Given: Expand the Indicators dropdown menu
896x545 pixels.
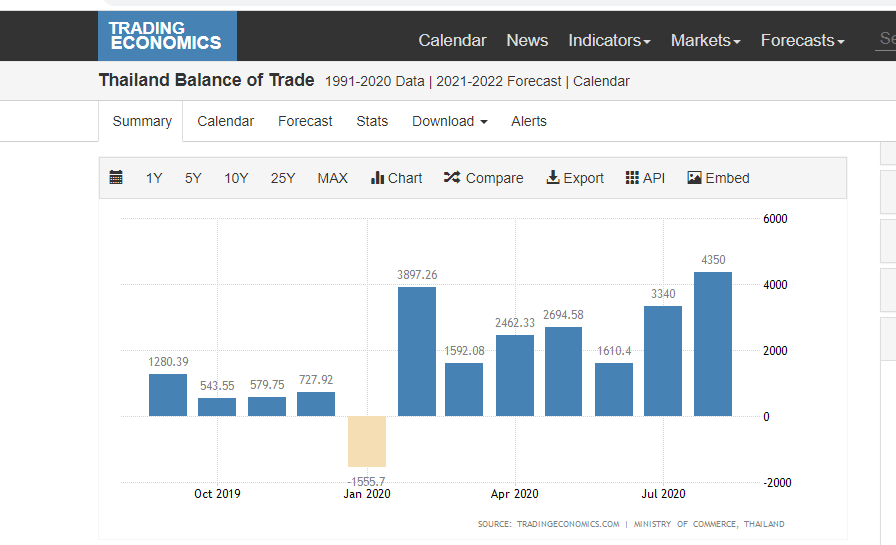Looking at the screenshot, I should click(x=609, y=40).
